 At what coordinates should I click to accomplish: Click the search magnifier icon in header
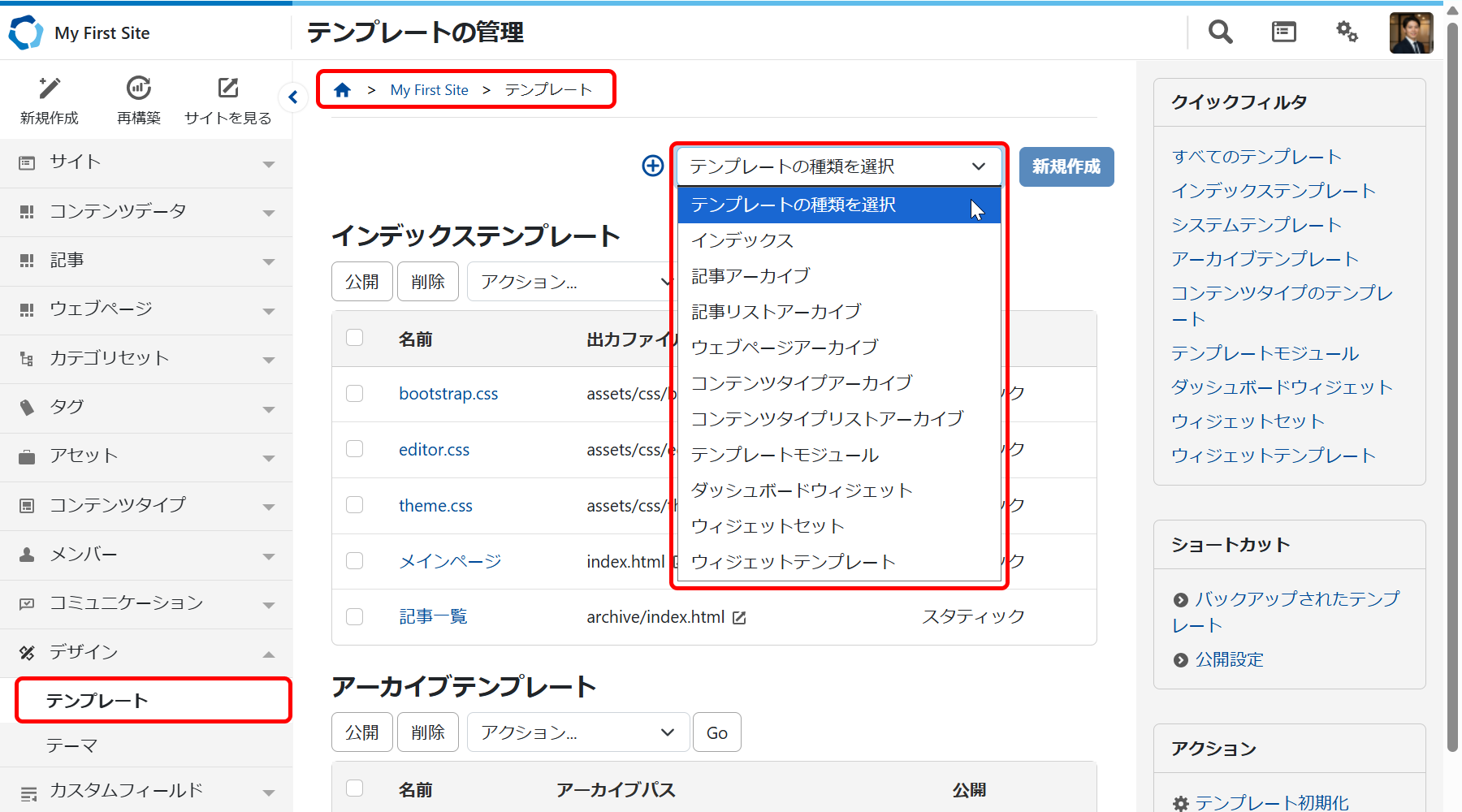click(x=1220, y=32)
